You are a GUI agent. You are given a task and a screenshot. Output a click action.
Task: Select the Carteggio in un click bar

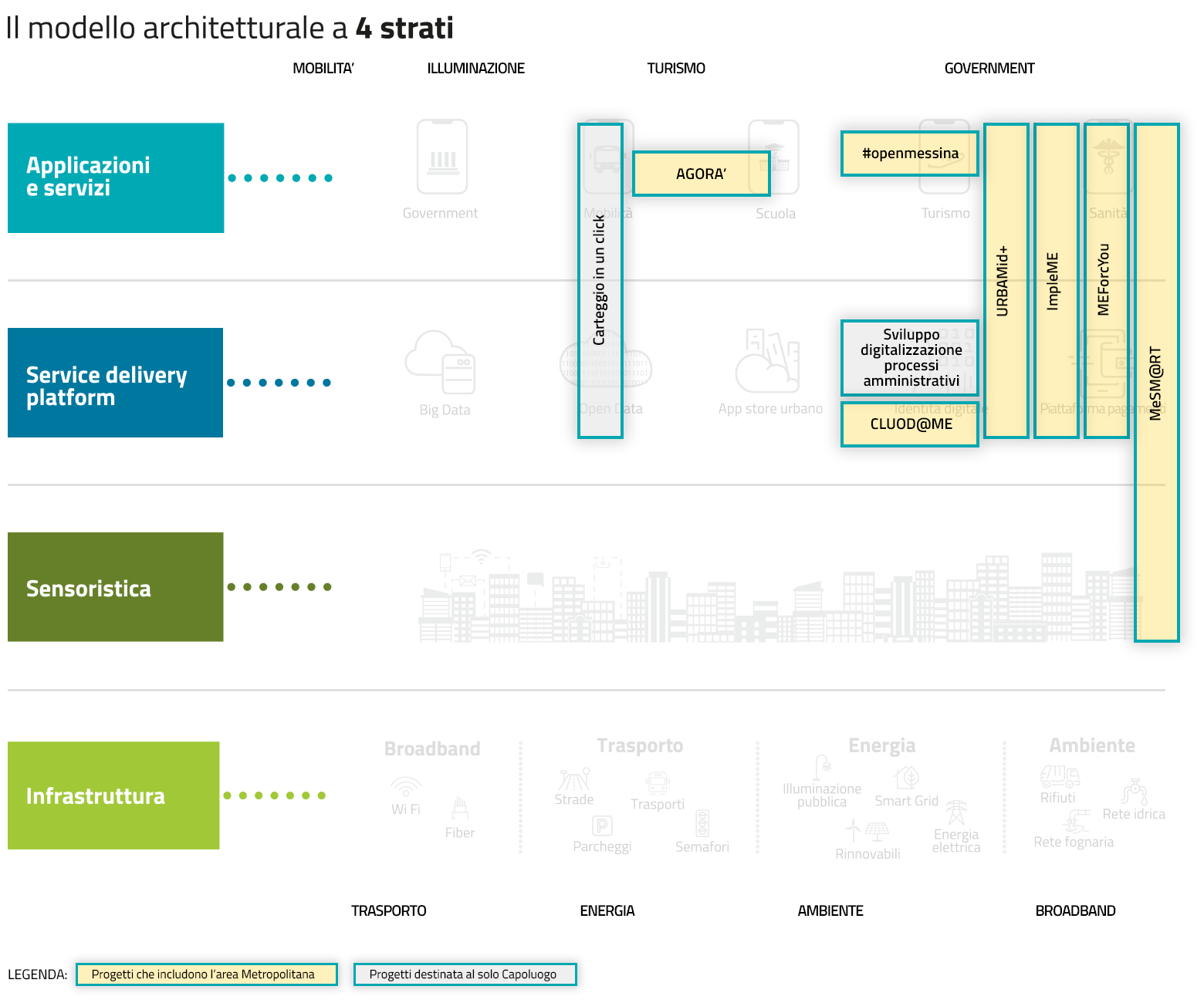[x=600, y=281]
